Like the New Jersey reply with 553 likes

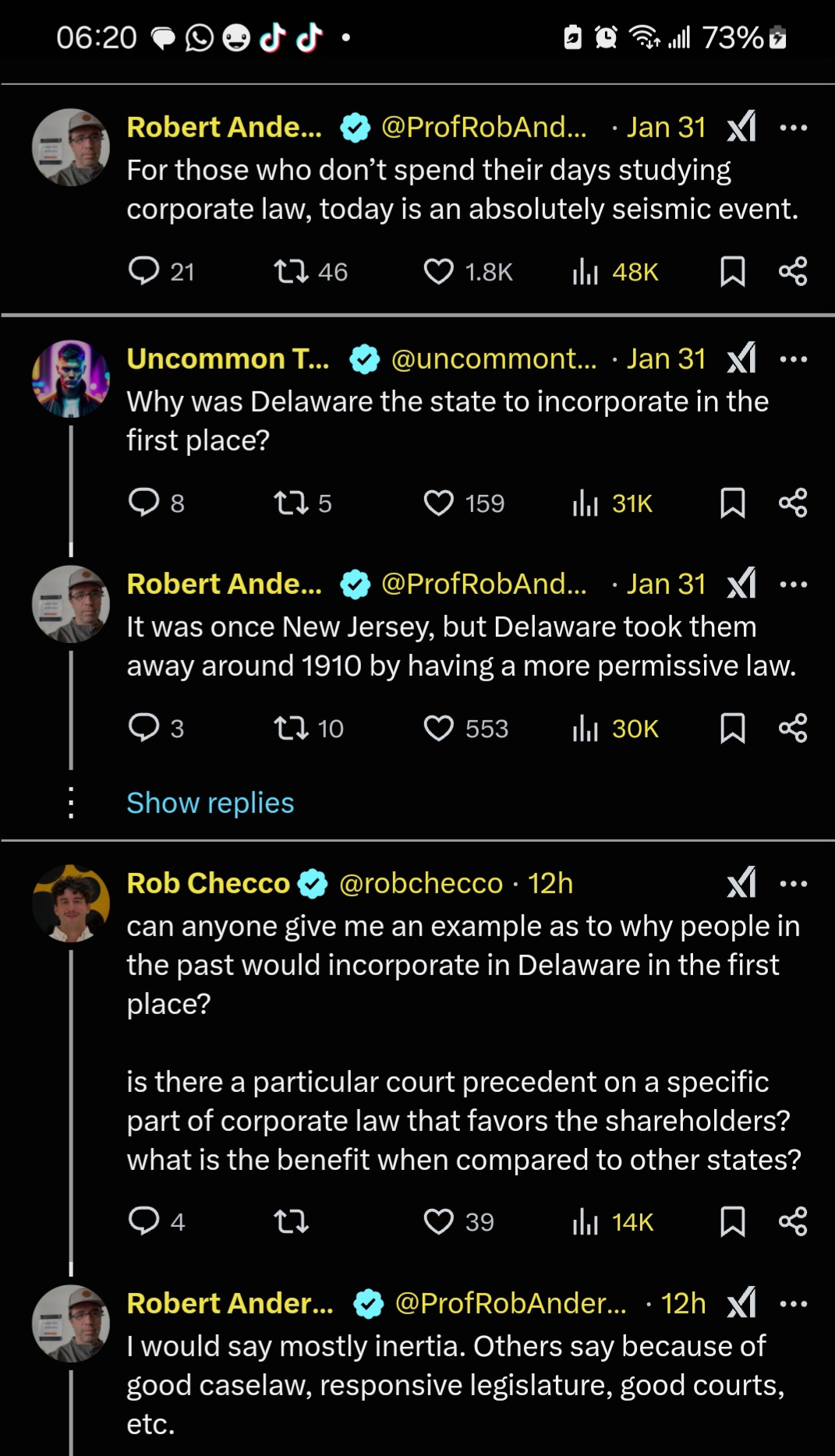point(438,729)
